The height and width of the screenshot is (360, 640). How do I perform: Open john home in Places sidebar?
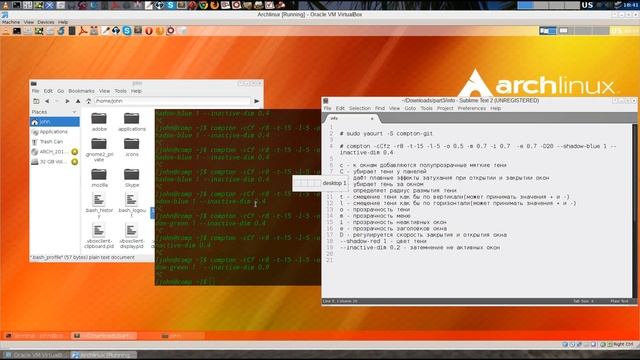click(x=54, y=122)
